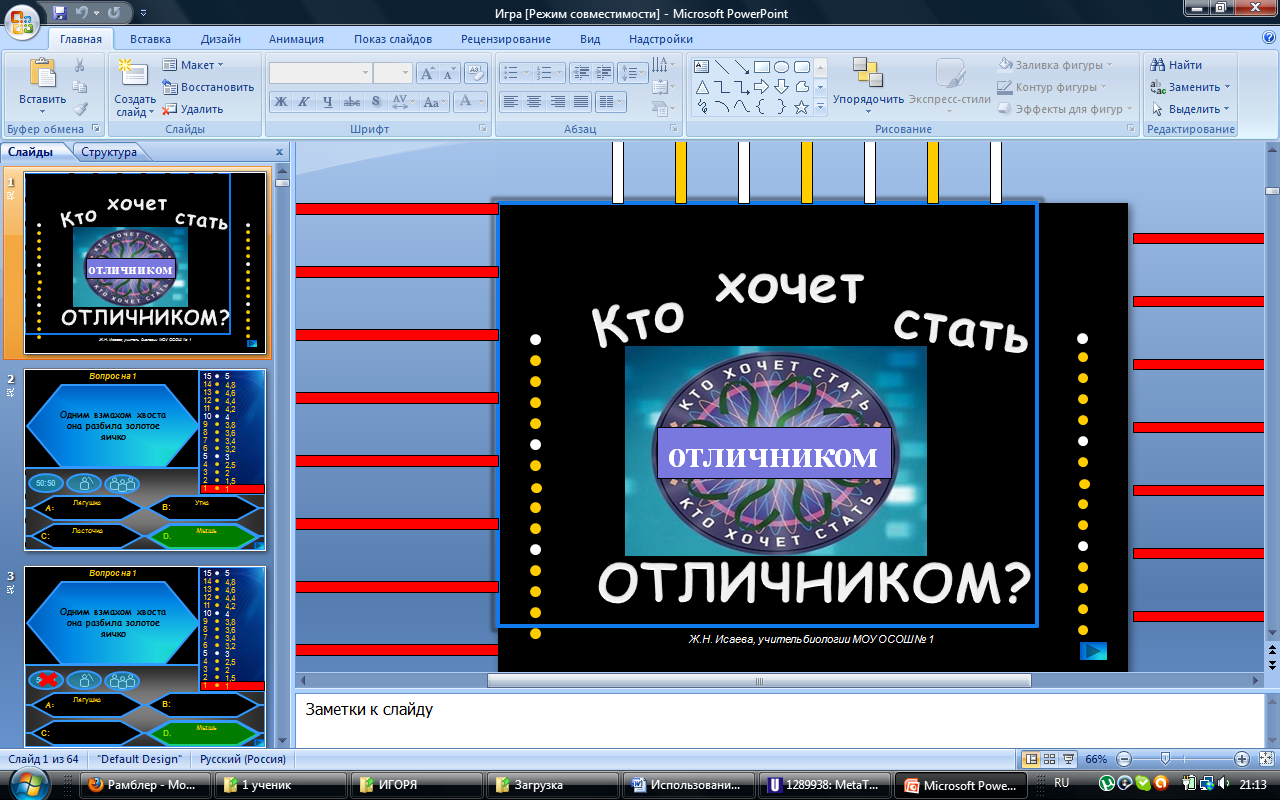Switch to Рамблер Firefox taskbar window

point(145,785)
